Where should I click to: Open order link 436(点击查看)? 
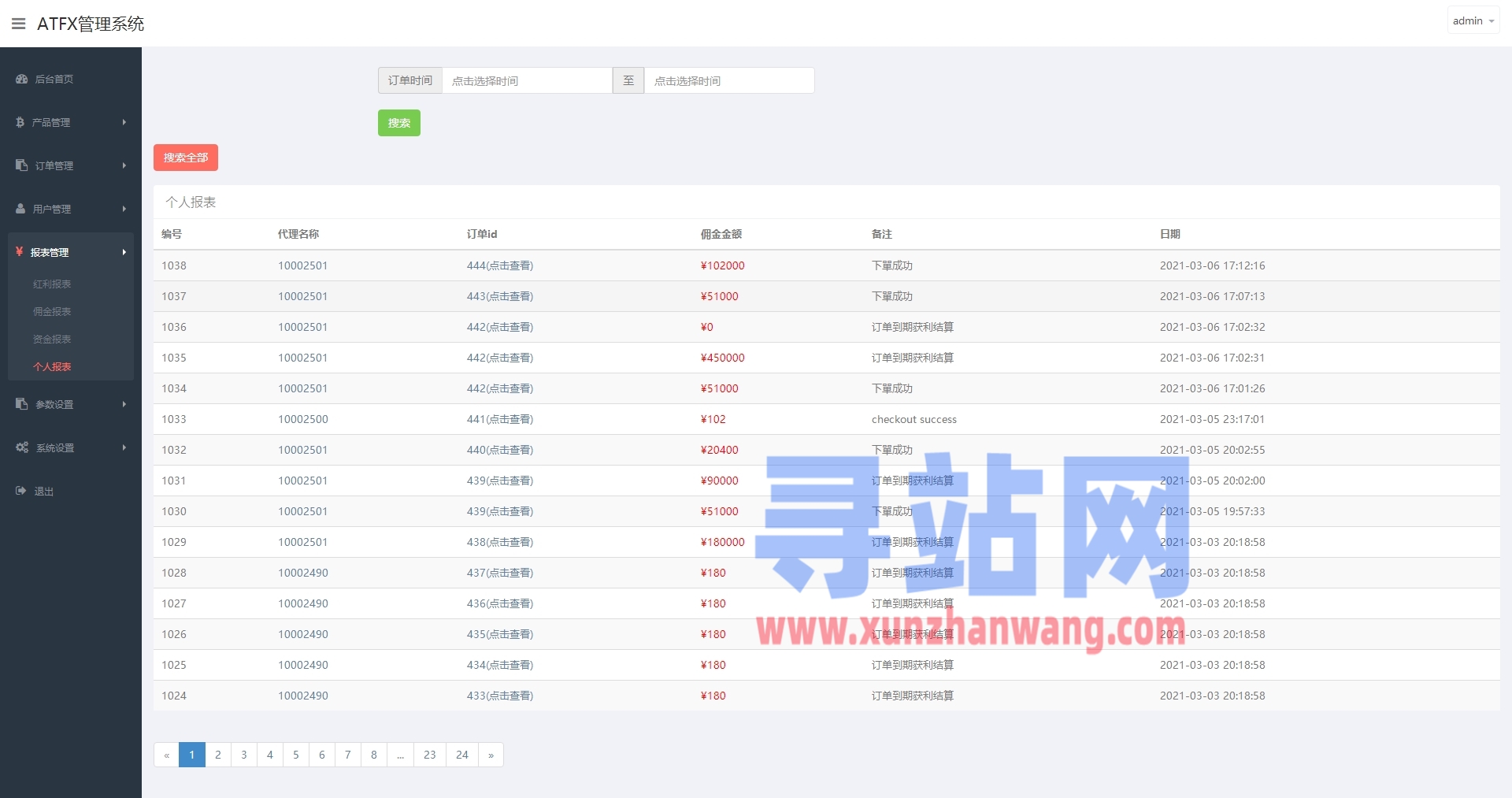500,603
